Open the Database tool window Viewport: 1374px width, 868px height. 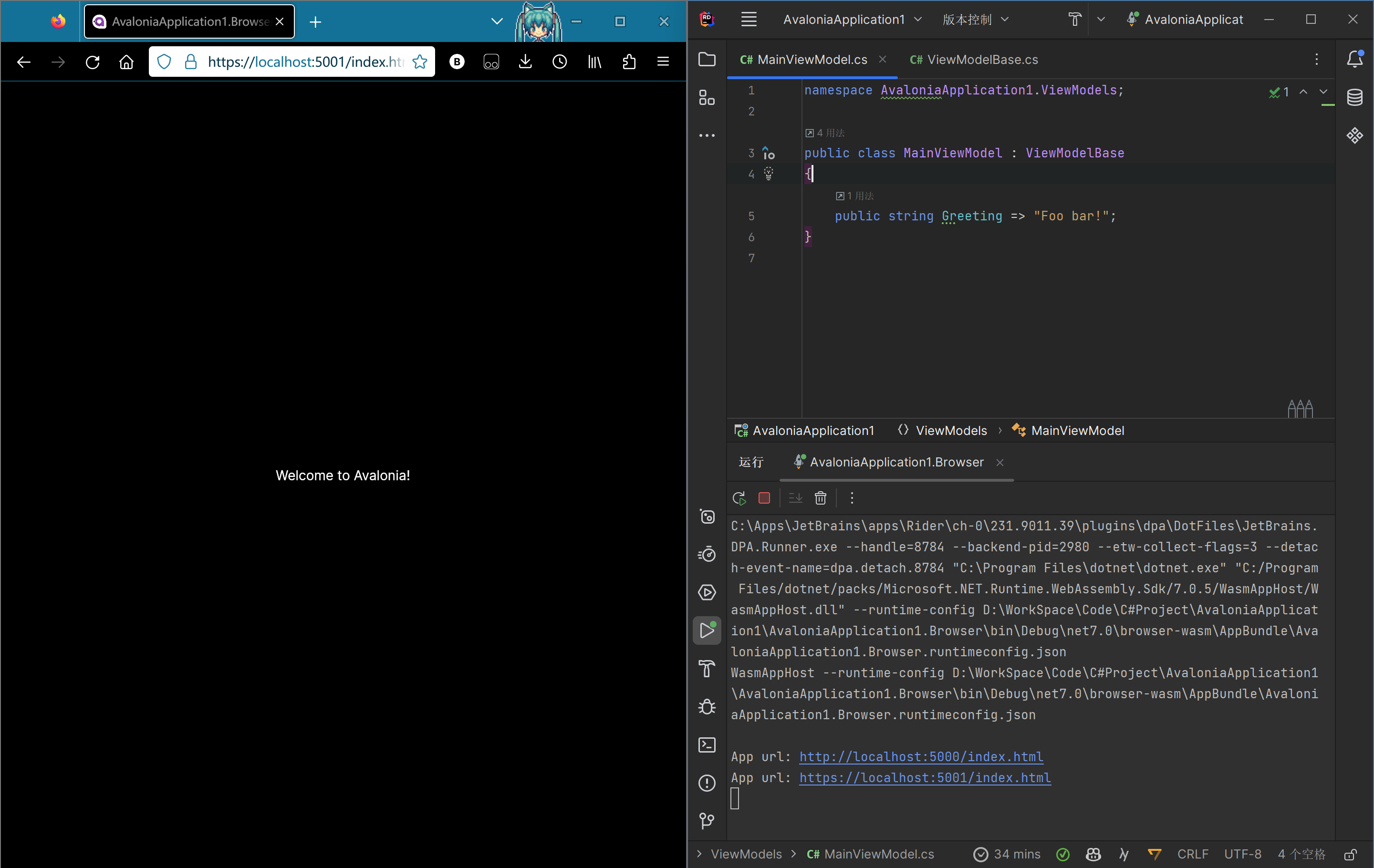click(x=1356, y=97)
